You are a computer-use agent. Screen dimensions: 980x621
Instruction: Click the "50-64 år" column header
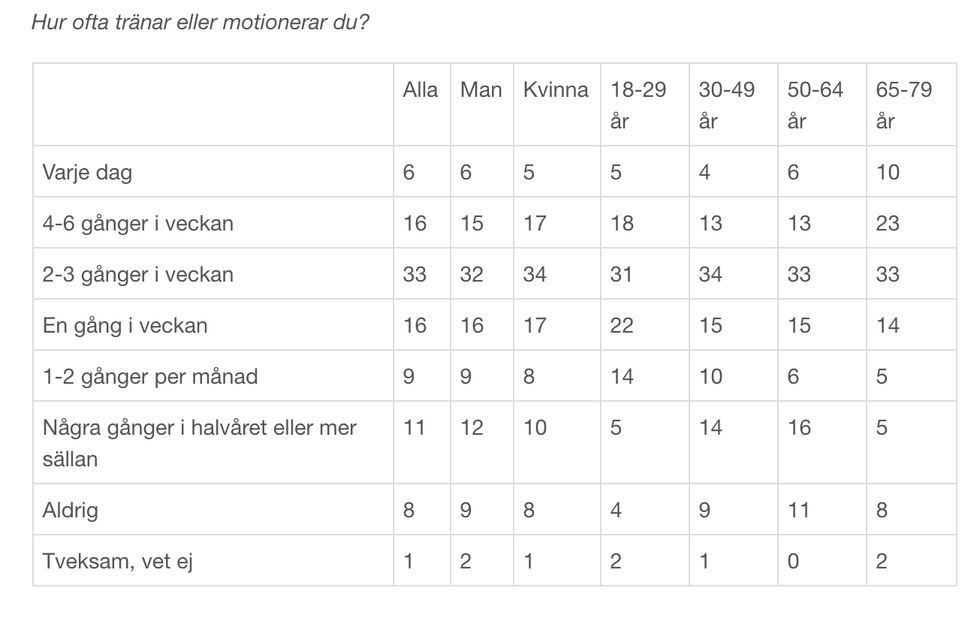click(814, 105)
